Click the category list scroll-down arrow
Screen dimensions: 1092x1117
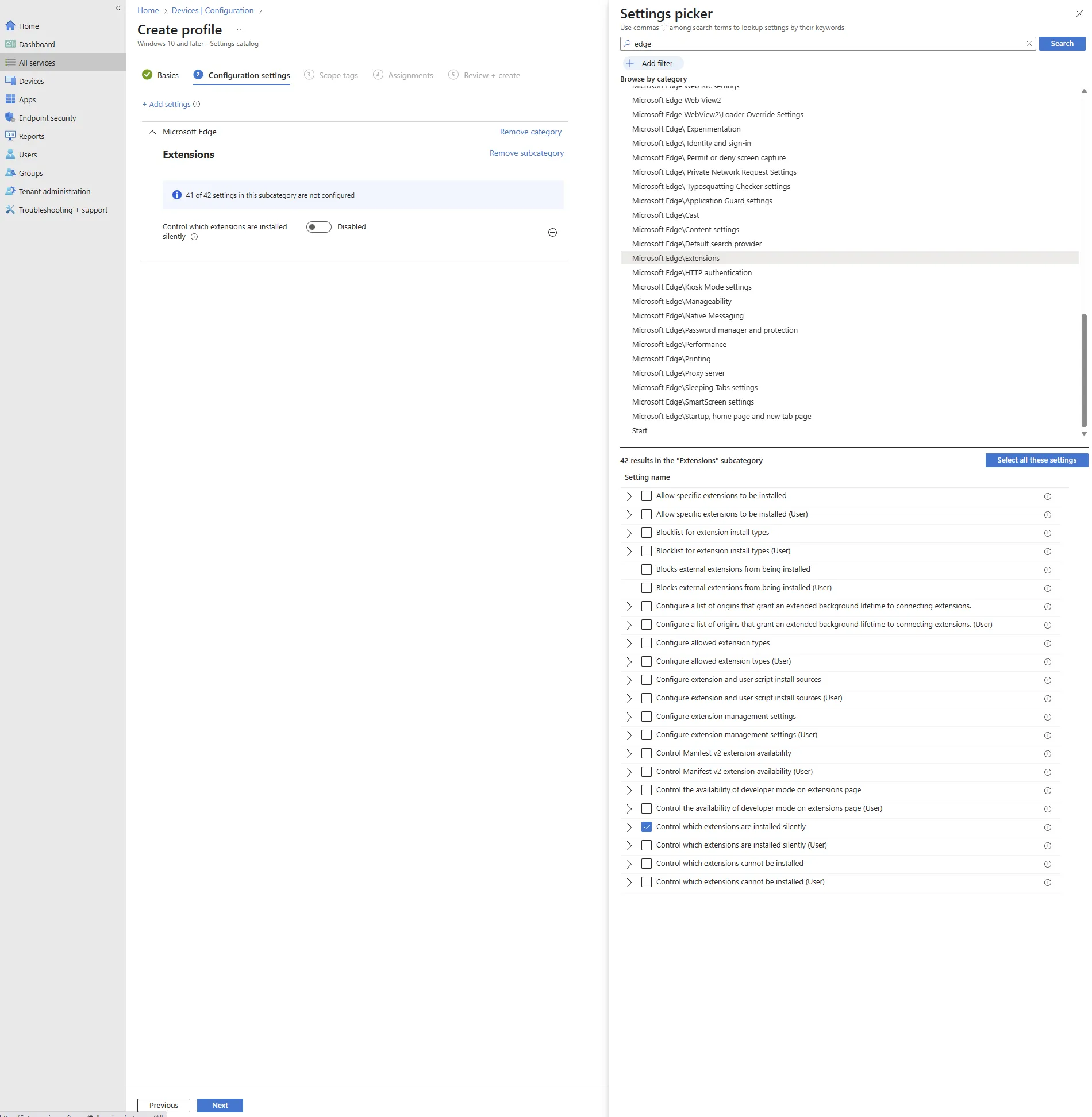1084,434
